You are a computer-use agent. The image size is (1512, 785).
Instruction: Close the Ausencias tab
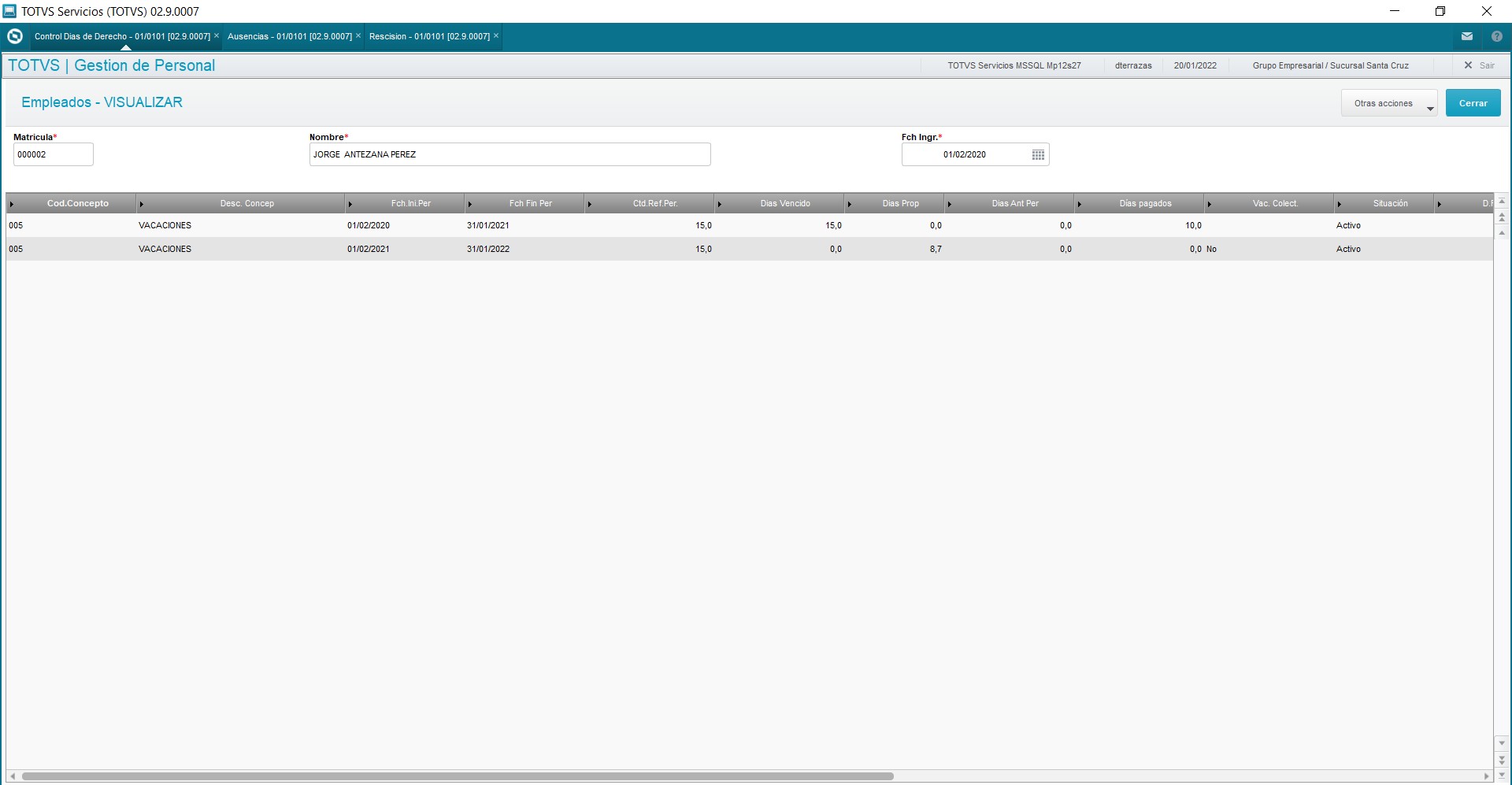click(x=358, y=36)
